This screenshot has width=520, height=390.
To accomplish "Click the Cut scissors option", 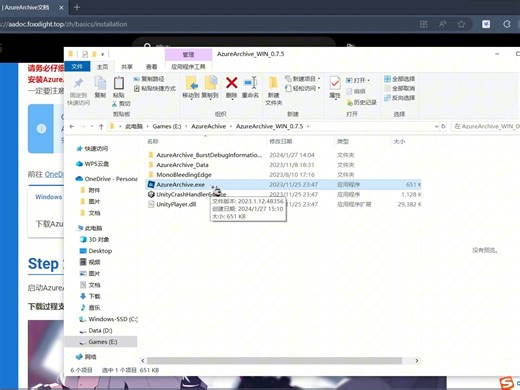I will tap(121, 104).
